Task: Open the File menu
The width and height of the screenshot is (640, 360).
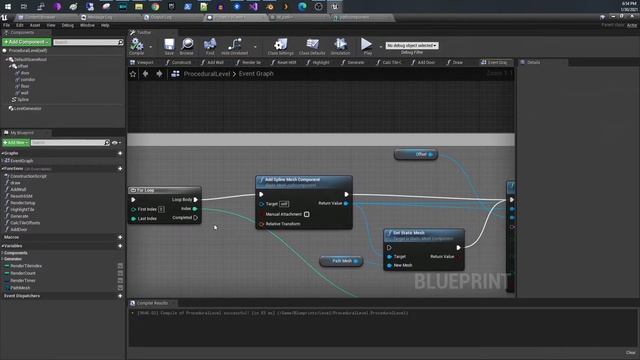Action: (x=7, y=25)
